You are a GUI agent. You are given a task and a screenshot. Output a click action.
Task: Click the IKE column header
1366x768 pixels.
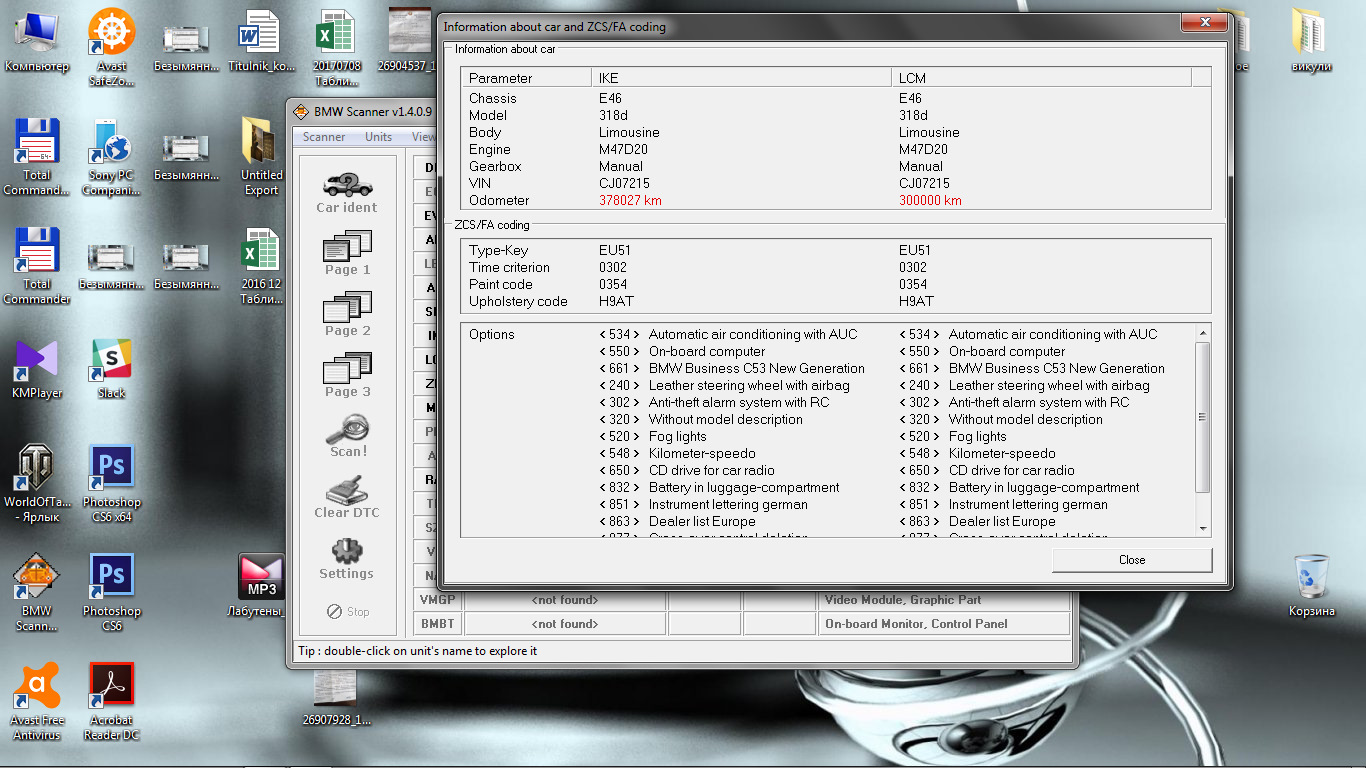[742, 78]
